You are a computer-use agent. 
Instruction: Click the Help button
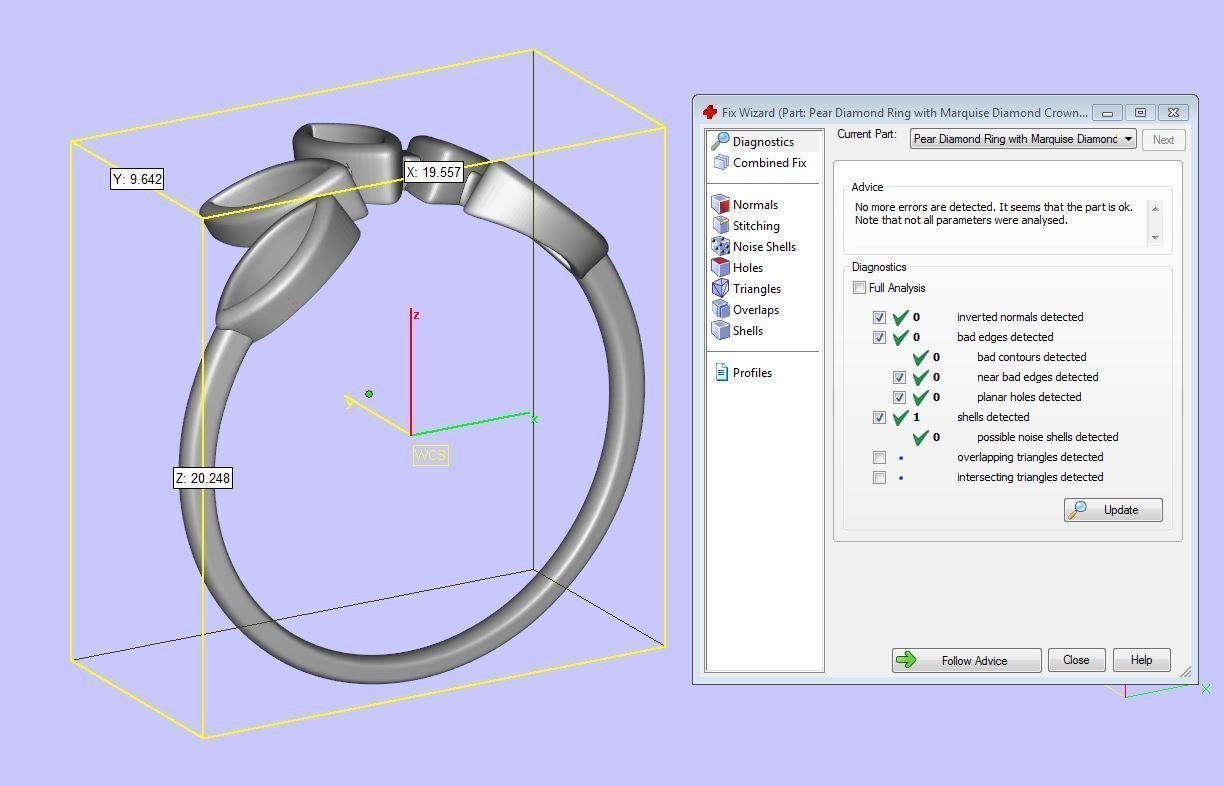pyautogui.click(x=1141, y=660)
